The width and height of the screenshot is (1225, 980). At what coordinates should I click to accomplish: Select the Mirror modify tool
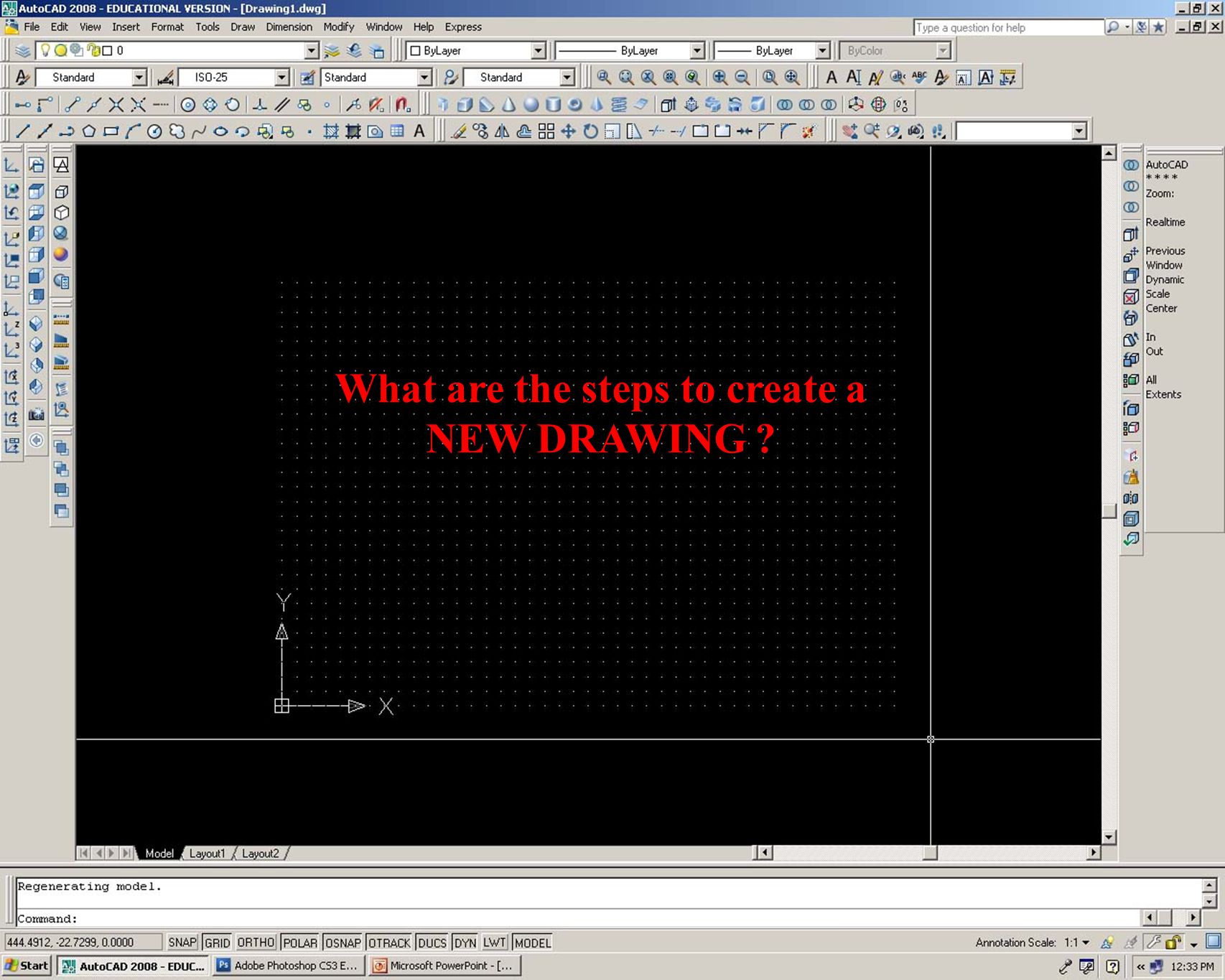pos(503,131)
